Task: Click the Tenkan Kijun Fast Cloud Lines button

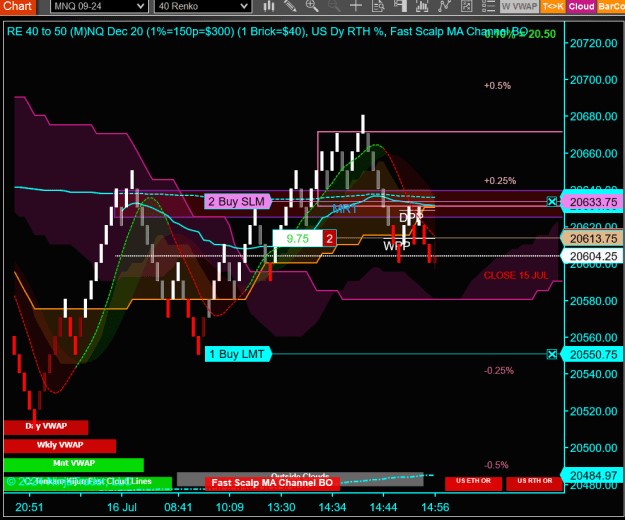Action: [x=88, y=482]
